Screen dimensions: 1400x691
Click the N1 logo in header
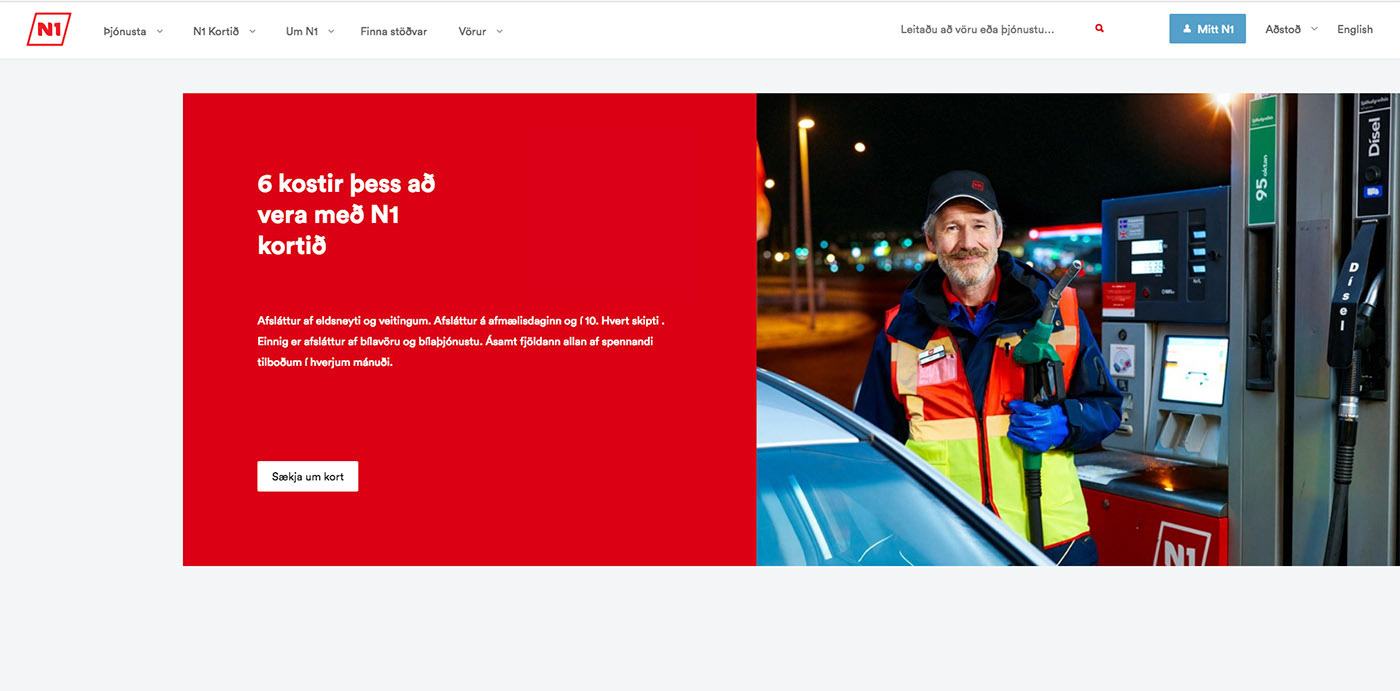49,29
